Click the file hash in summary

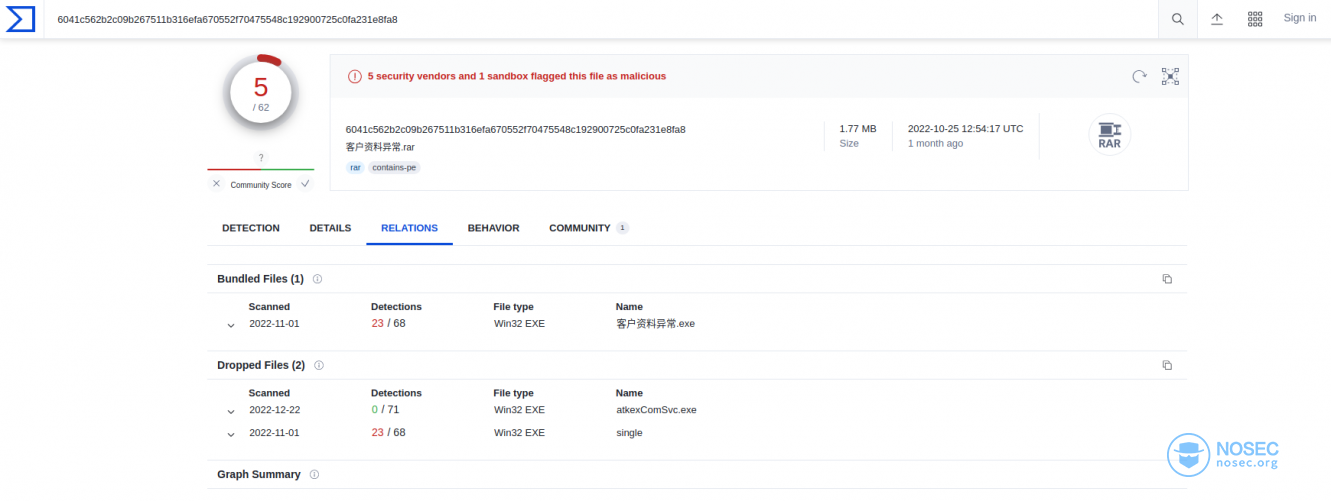pyautogui.click(x=515, y=129)
